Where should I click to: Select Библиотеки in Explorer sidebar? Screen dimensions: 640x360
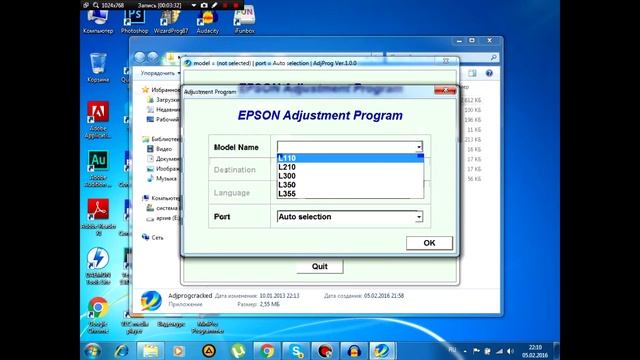[x=161, y=139]
